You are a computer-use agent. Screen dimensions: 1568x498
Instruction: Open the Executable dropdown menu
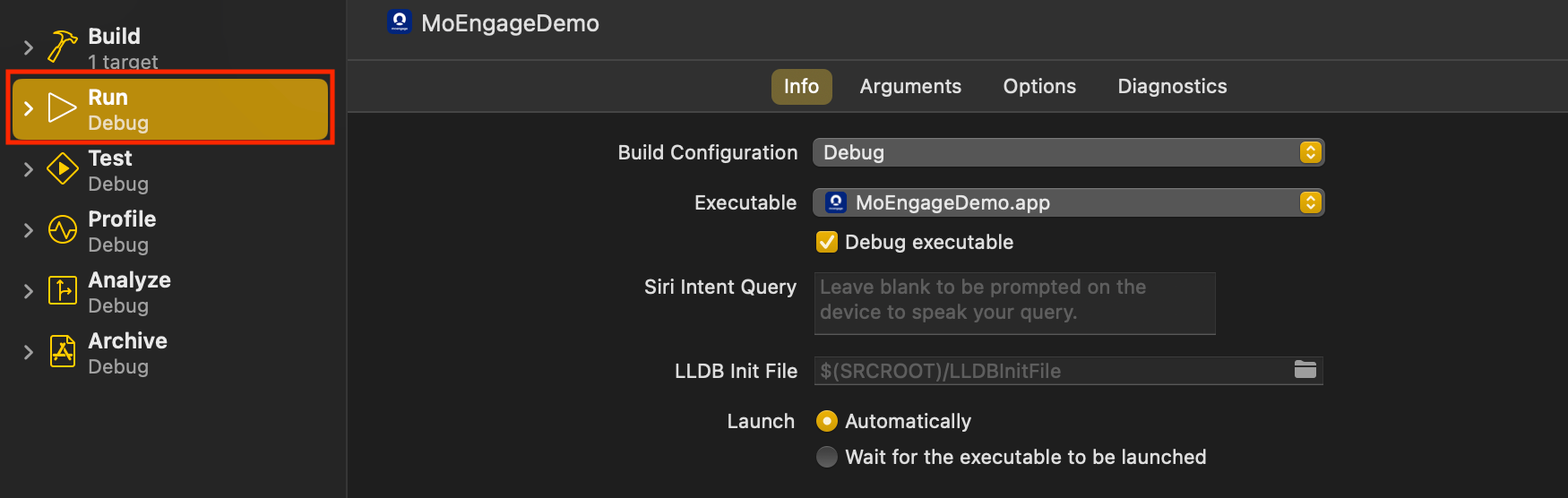pos(1068,202)
